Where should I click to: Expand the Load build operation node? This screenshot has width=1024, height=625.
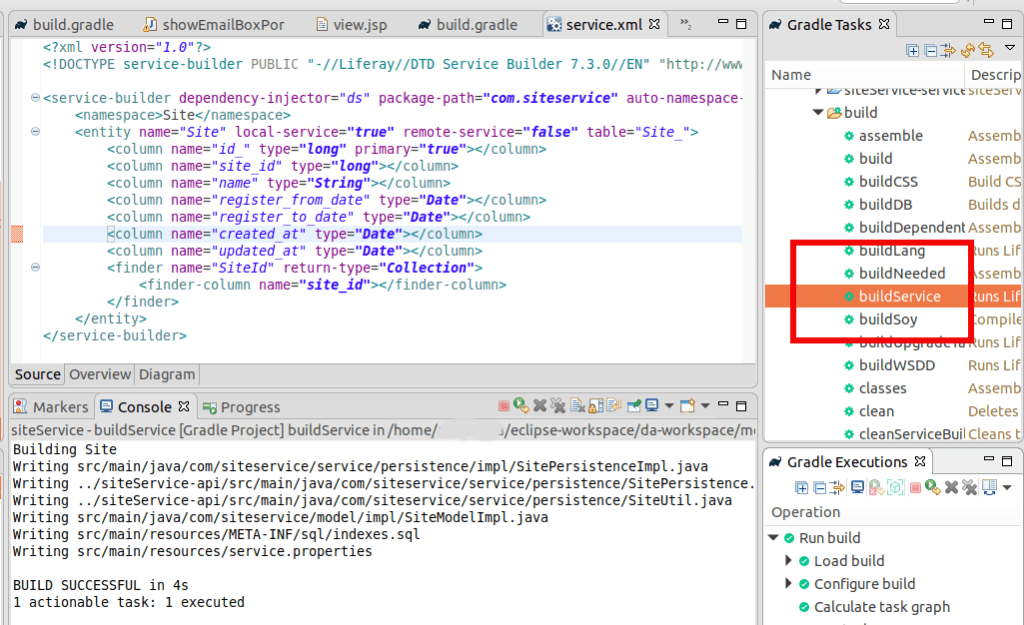[789, 561]
